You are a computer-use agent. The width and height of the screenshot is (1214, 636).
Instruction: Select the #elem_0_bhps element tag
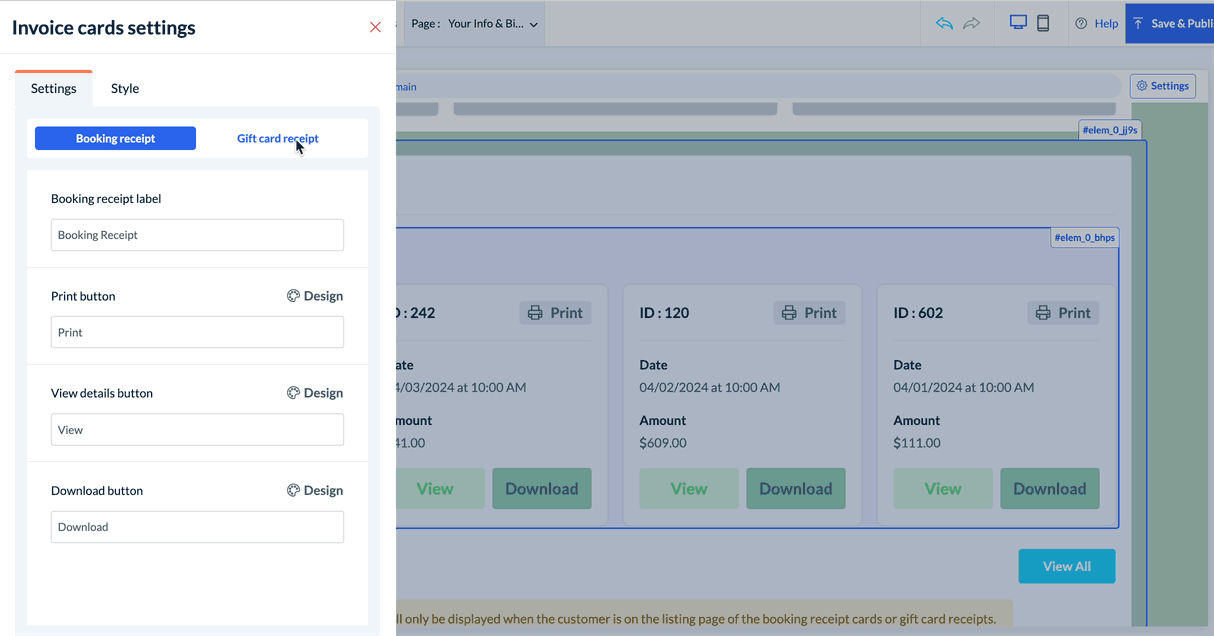tap(1084, 238)
